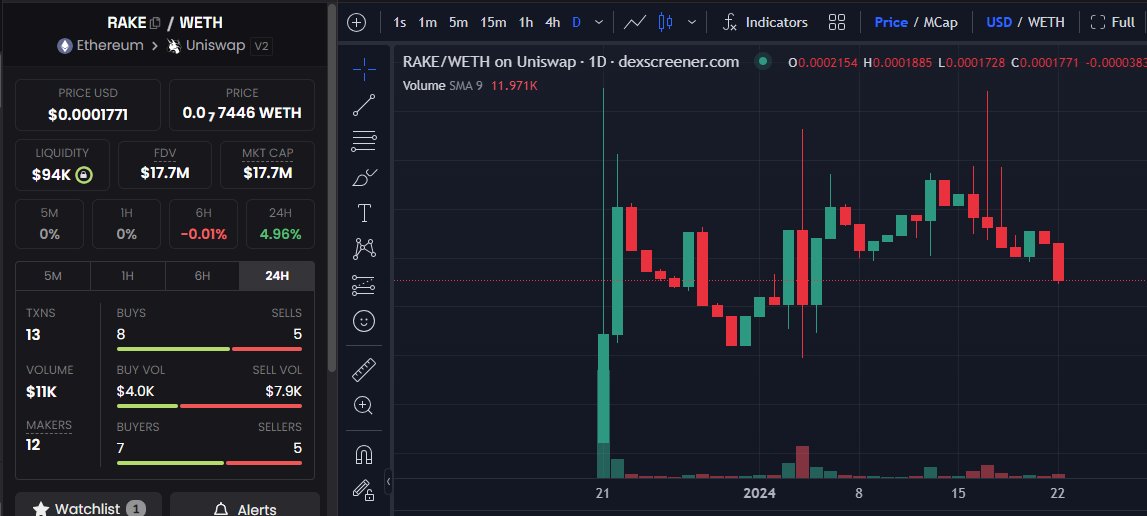
Task: Select the 1H stats tab
Action: click(127, 276)
